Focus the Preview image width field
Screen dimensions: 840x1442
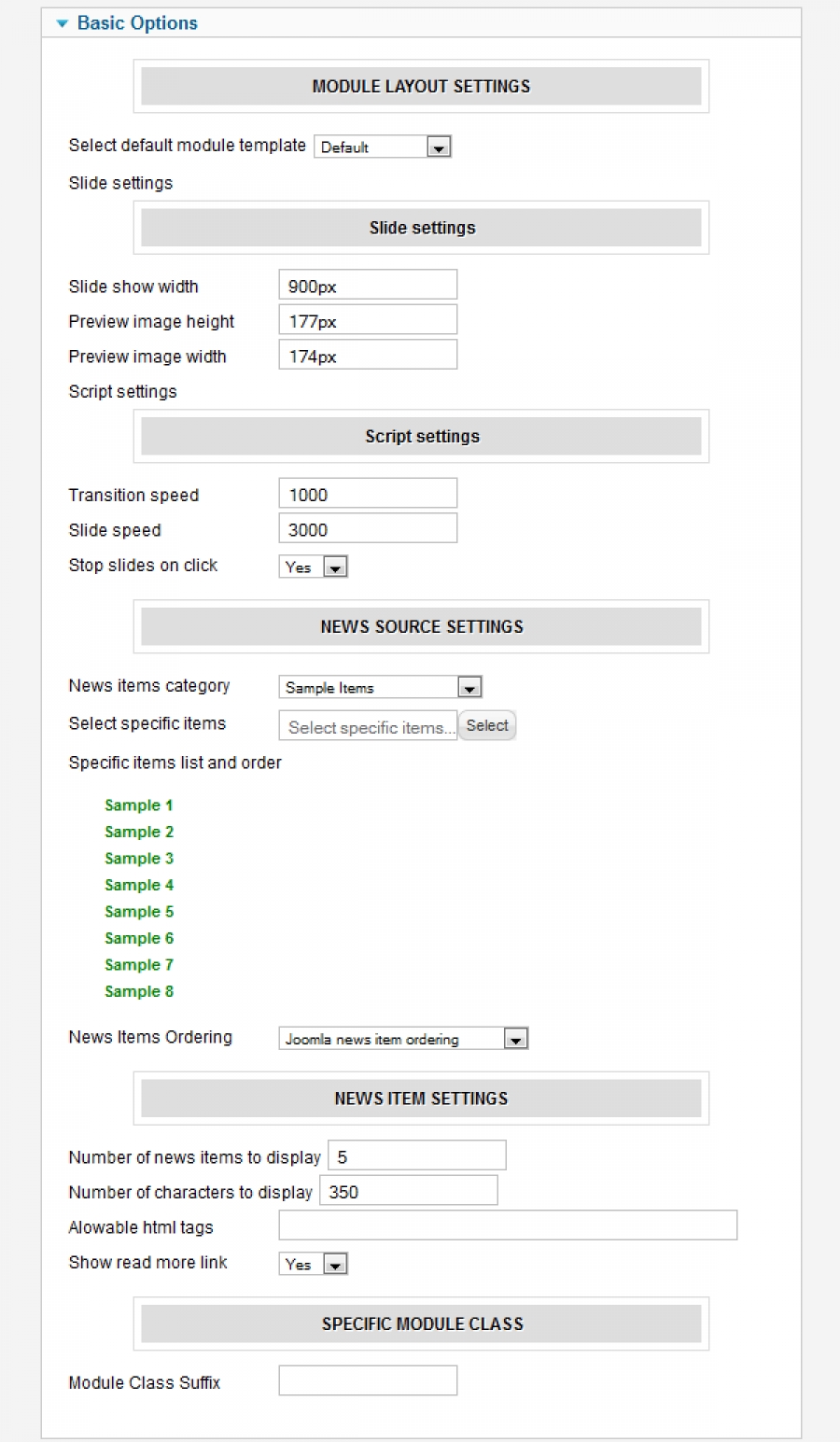tap(368, 355)
